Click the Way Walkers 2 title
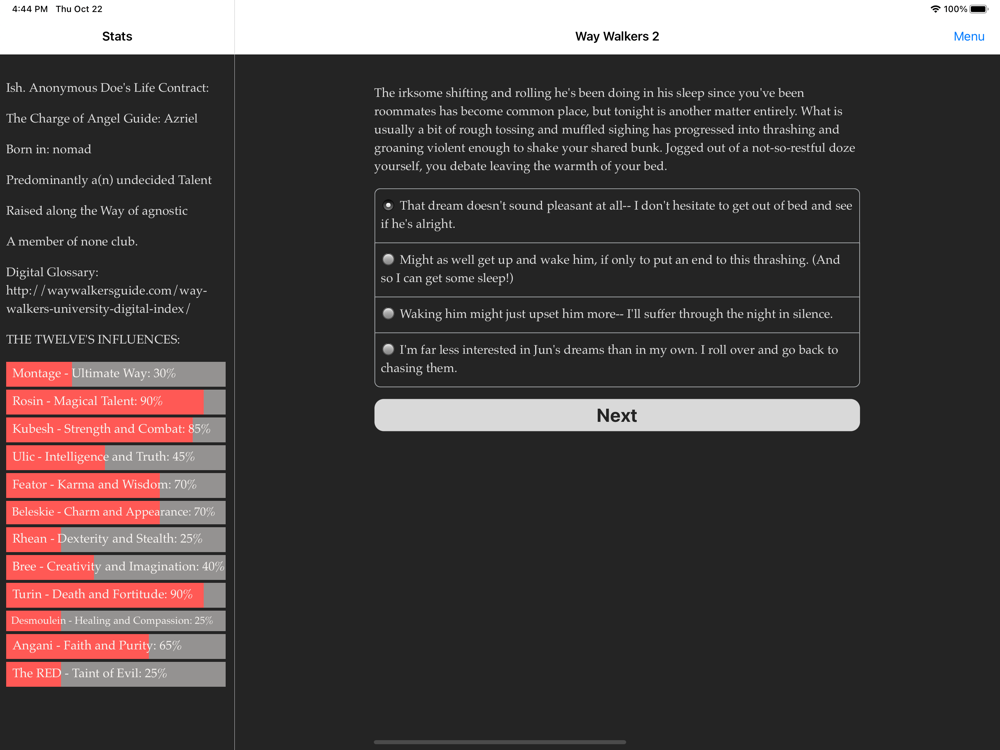 click(x=617, y=36)
